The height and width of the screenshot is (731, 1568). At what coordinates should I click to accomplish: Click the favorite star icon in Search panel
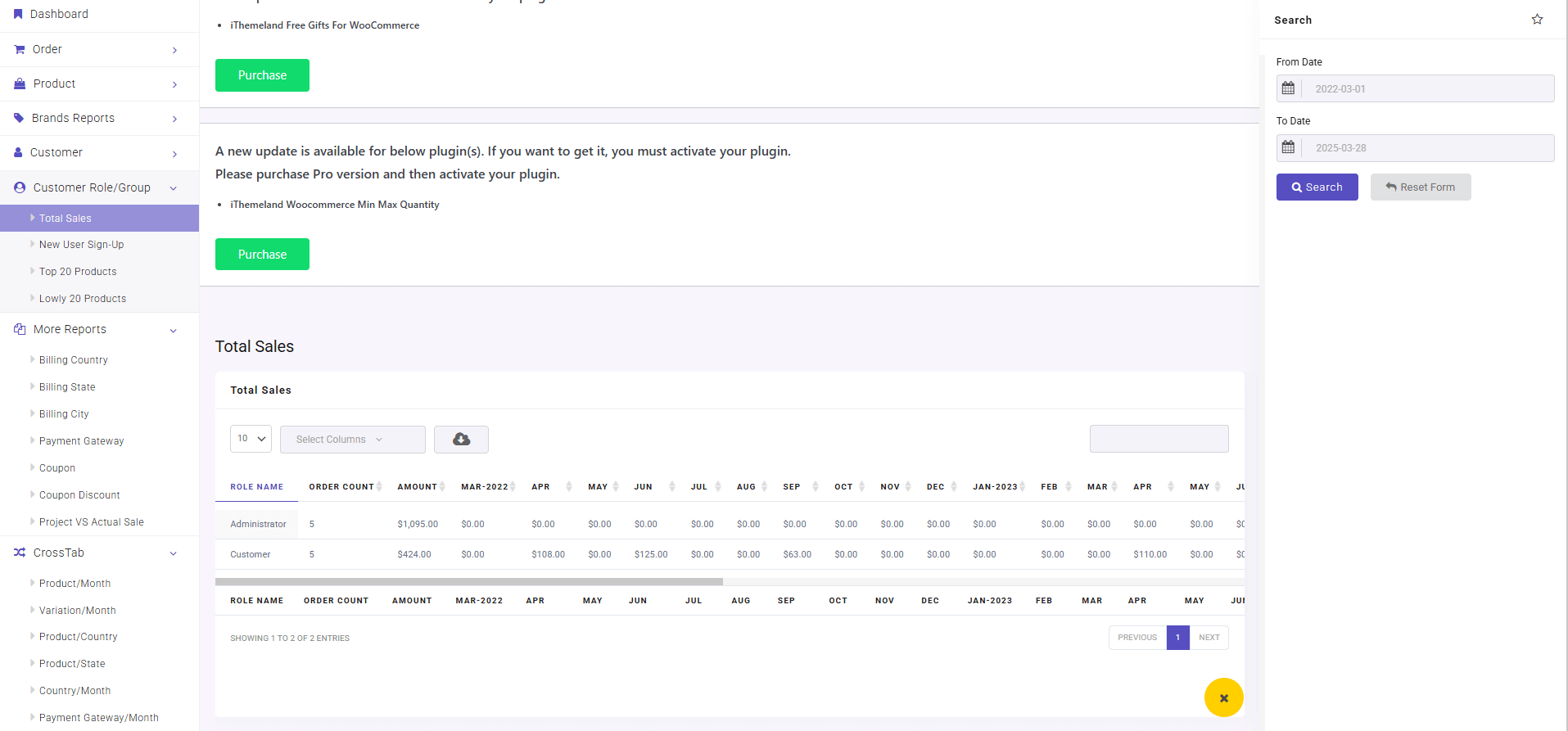click(x=1537, y=20)
